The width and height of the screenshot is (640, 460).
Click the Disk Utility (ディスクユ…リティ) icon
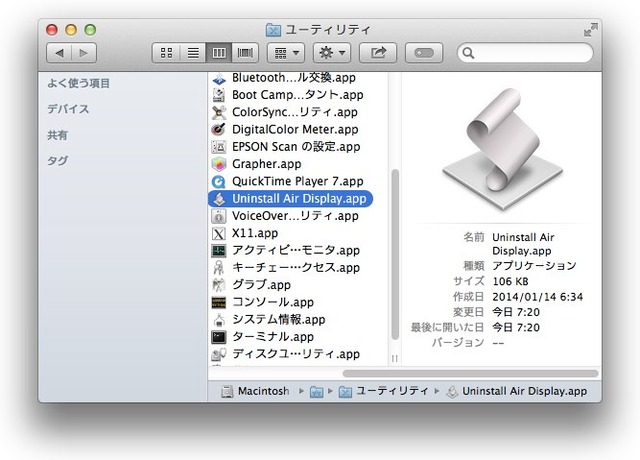coord(219,354)
